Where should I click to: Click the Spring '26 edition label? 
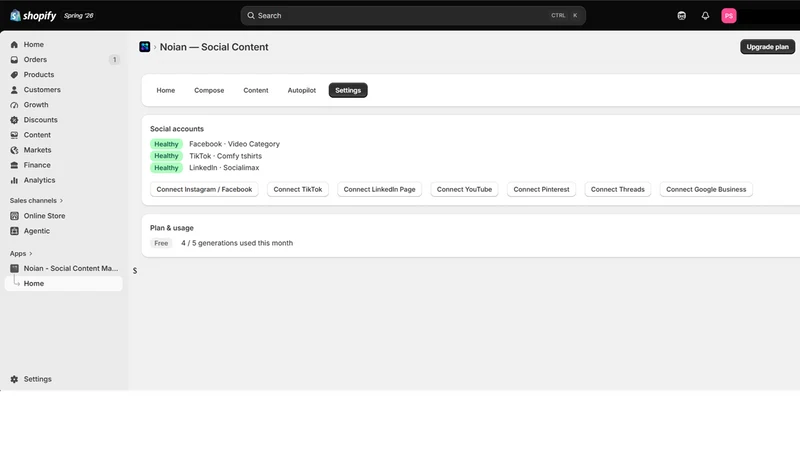pyautogui.click(x=79, y=16)
